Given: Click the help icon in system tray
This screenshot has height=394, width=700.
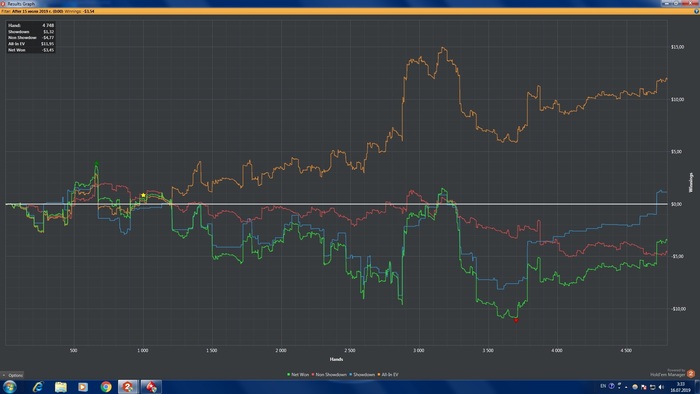Looking at the screenshot, I should click(x=612, y=386).
